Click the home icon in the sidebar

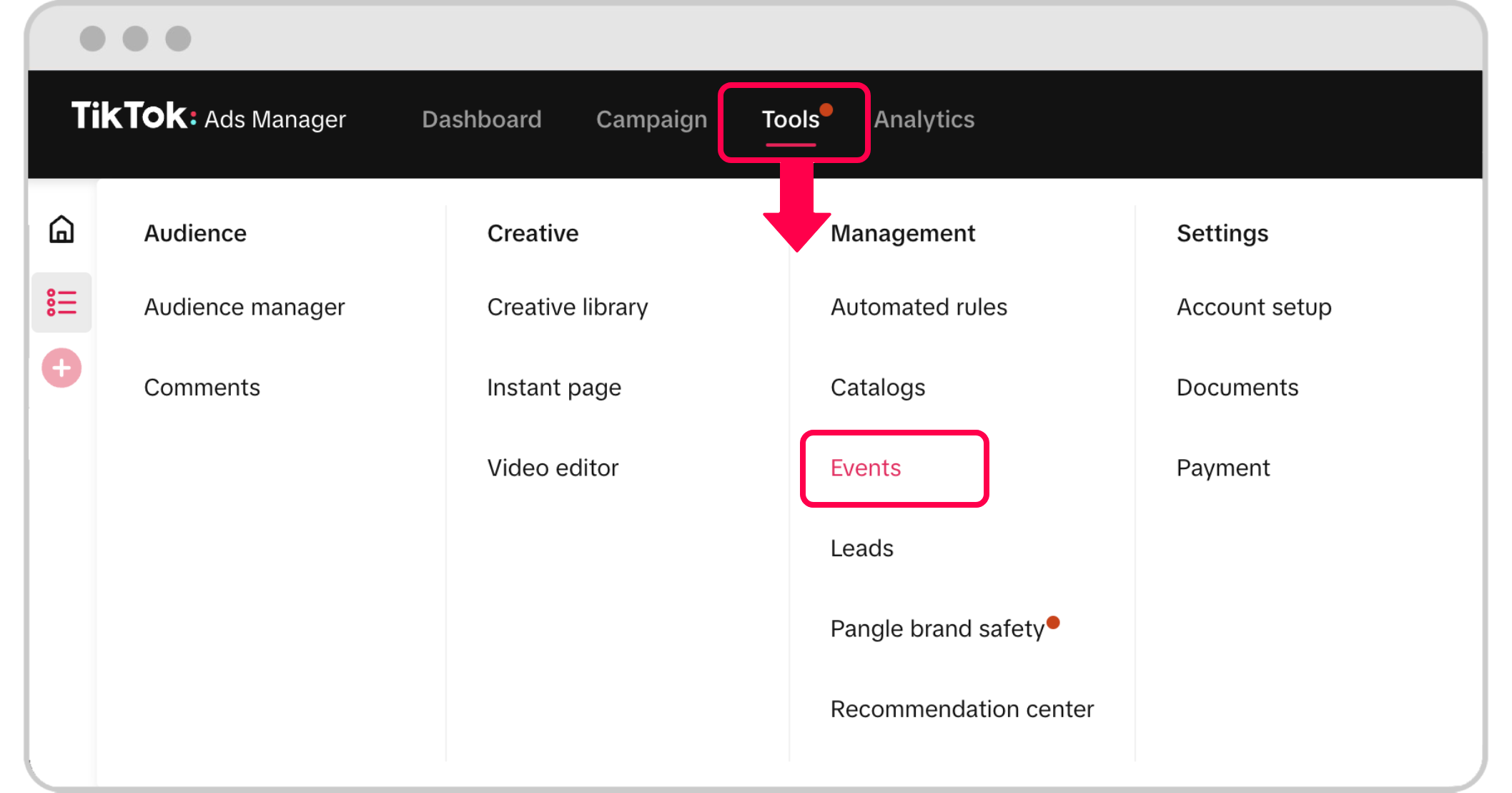click(61, 230)
